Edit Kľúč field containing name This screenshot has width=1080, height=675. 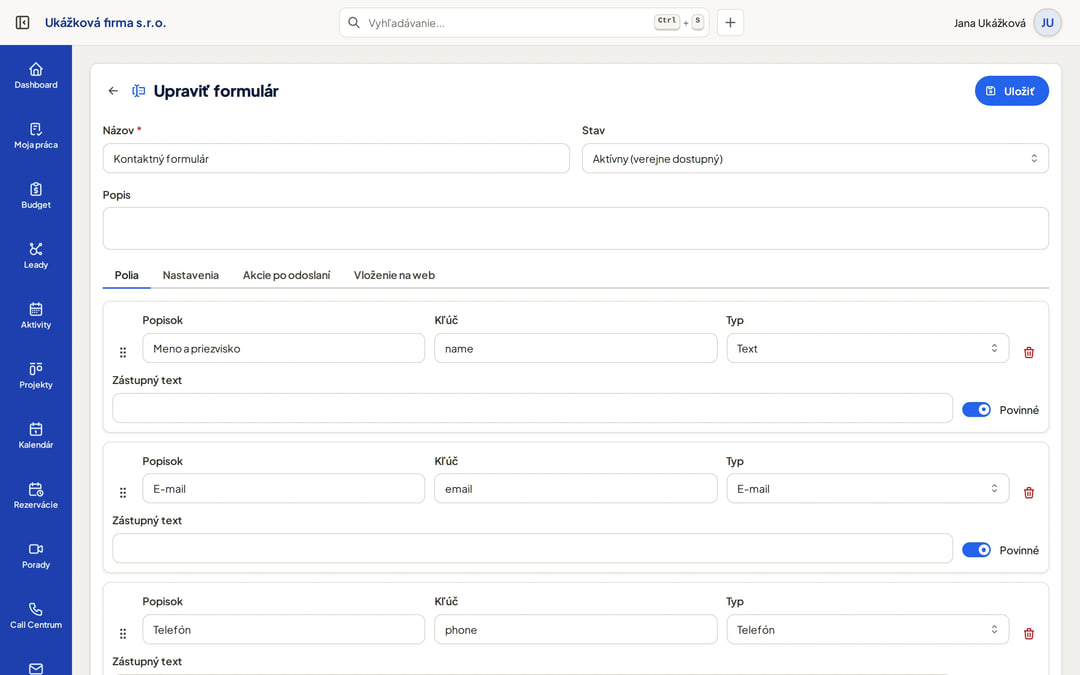[576, 349]
